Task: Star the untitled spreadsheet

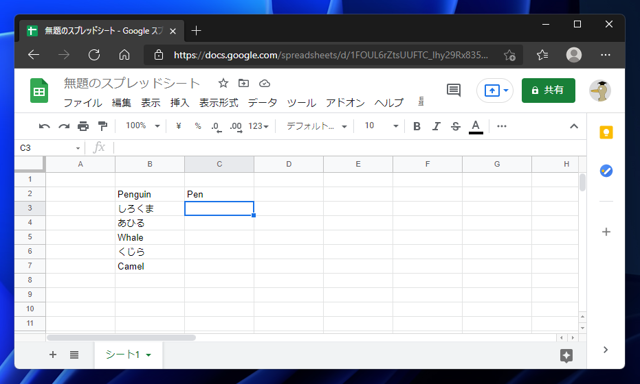Action: tap(223, 83)
